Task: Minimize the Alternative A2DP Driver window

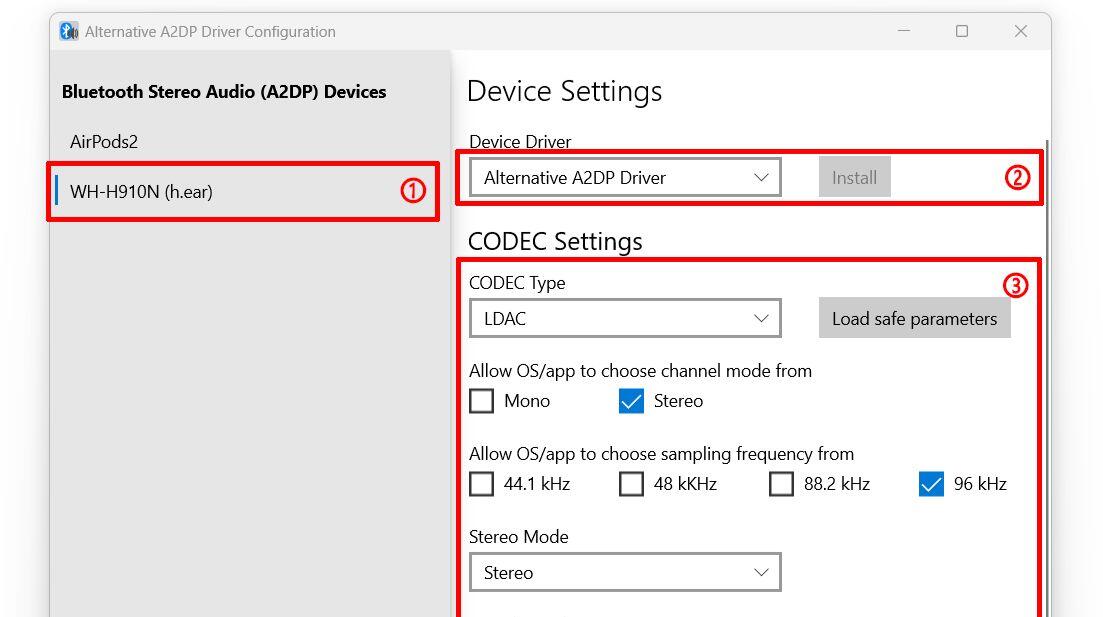Action: (904, 31)
